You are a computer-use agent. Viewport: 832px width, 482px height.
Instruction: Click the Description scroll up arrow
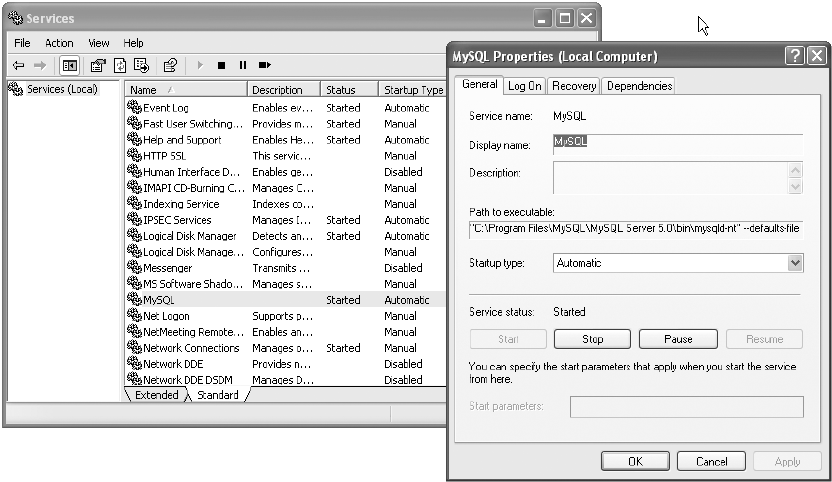point(795,170)
